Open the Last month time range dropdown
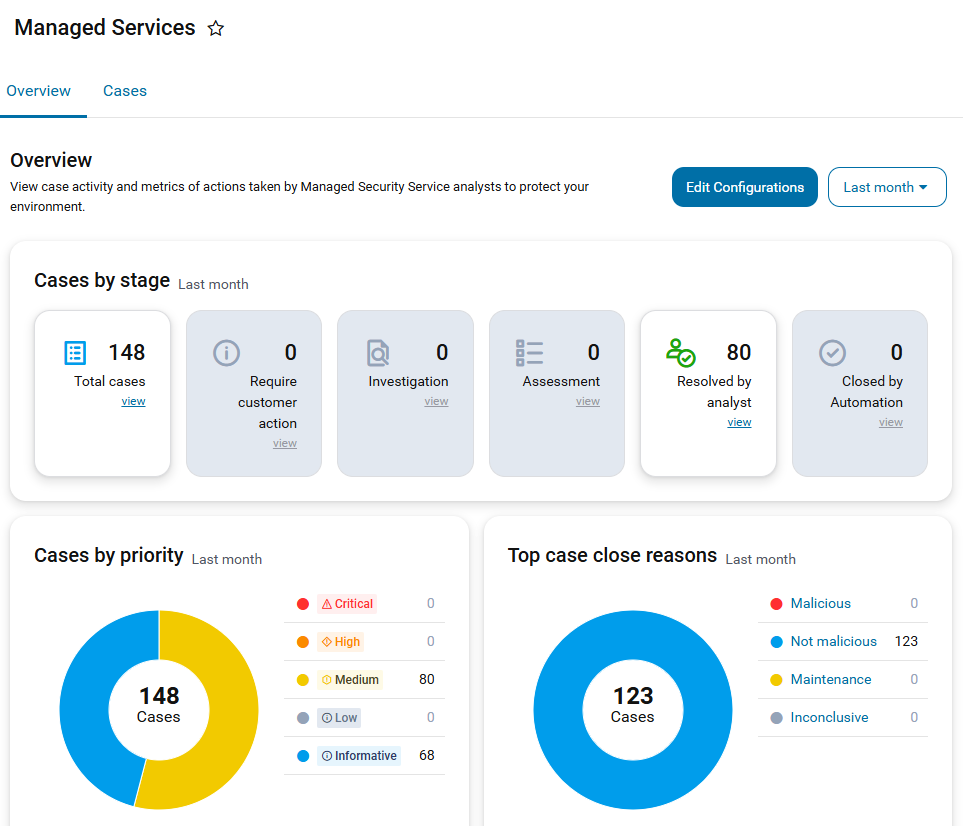This screenshot has height=826, width=963. click(x=887, y=187)
